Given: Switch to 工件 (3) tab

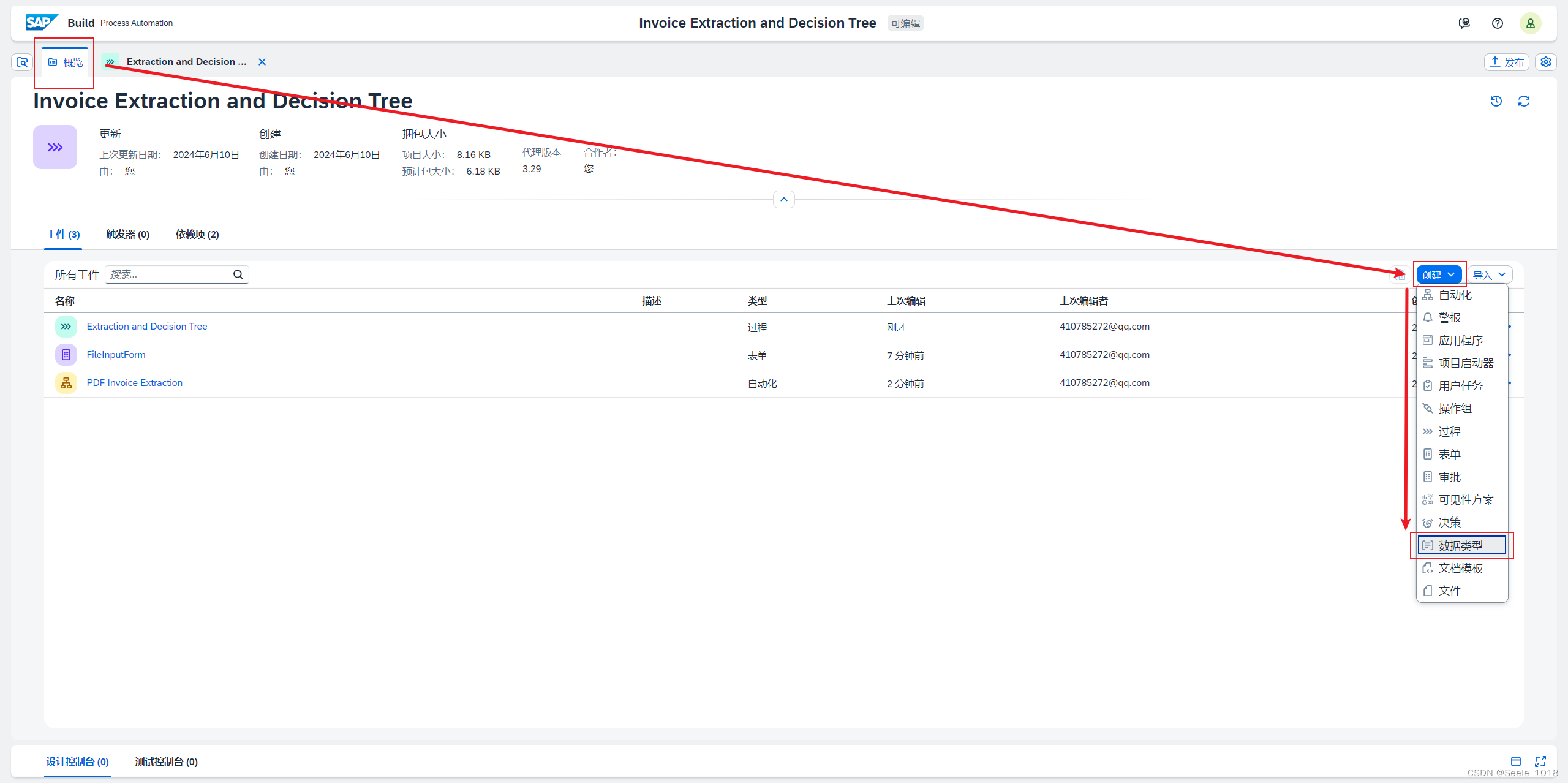Looking at the screenshot, I should [x=63, y=234].
